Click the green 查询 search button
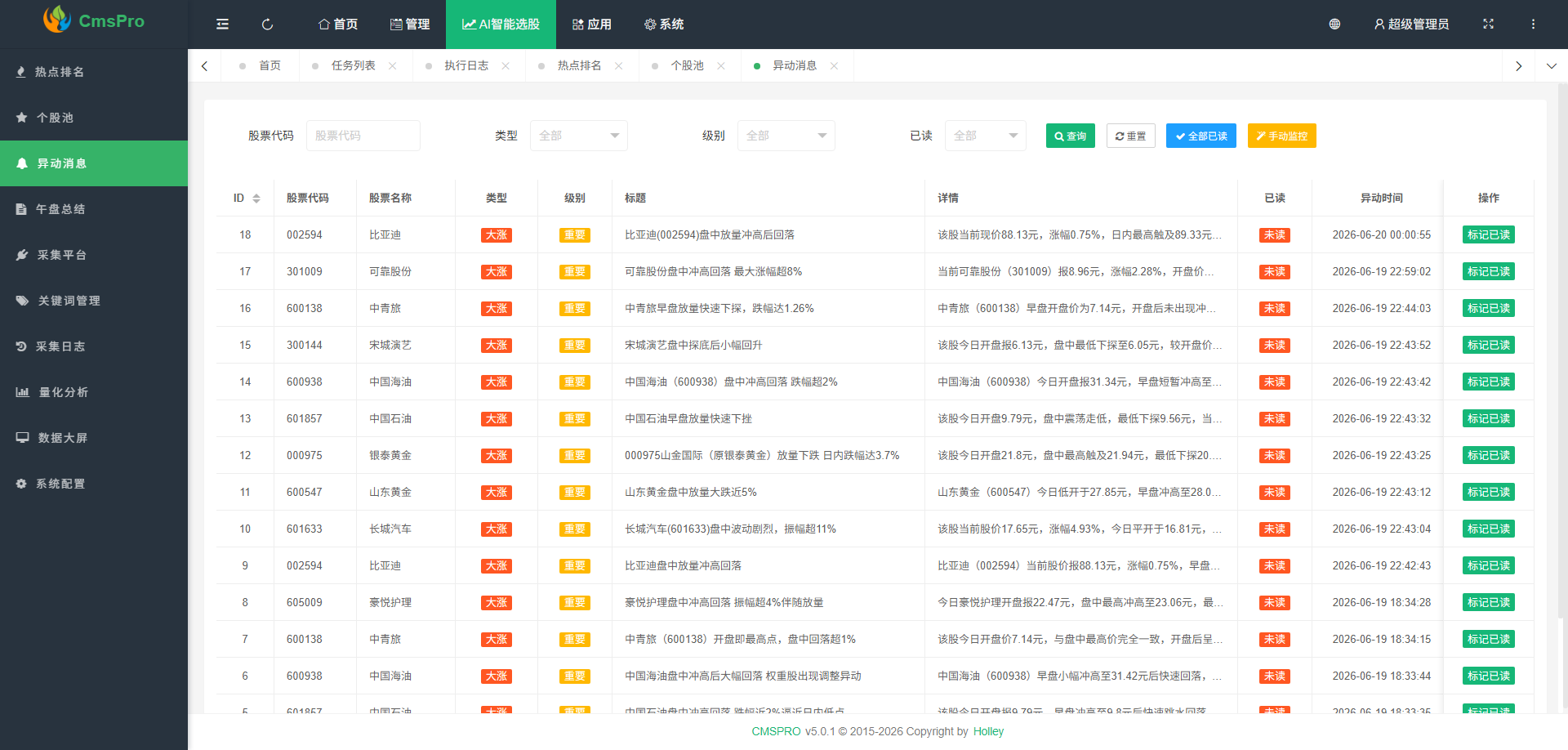Image resolution: width=1568 pixels, height=750 pixels. (1070, 136)
